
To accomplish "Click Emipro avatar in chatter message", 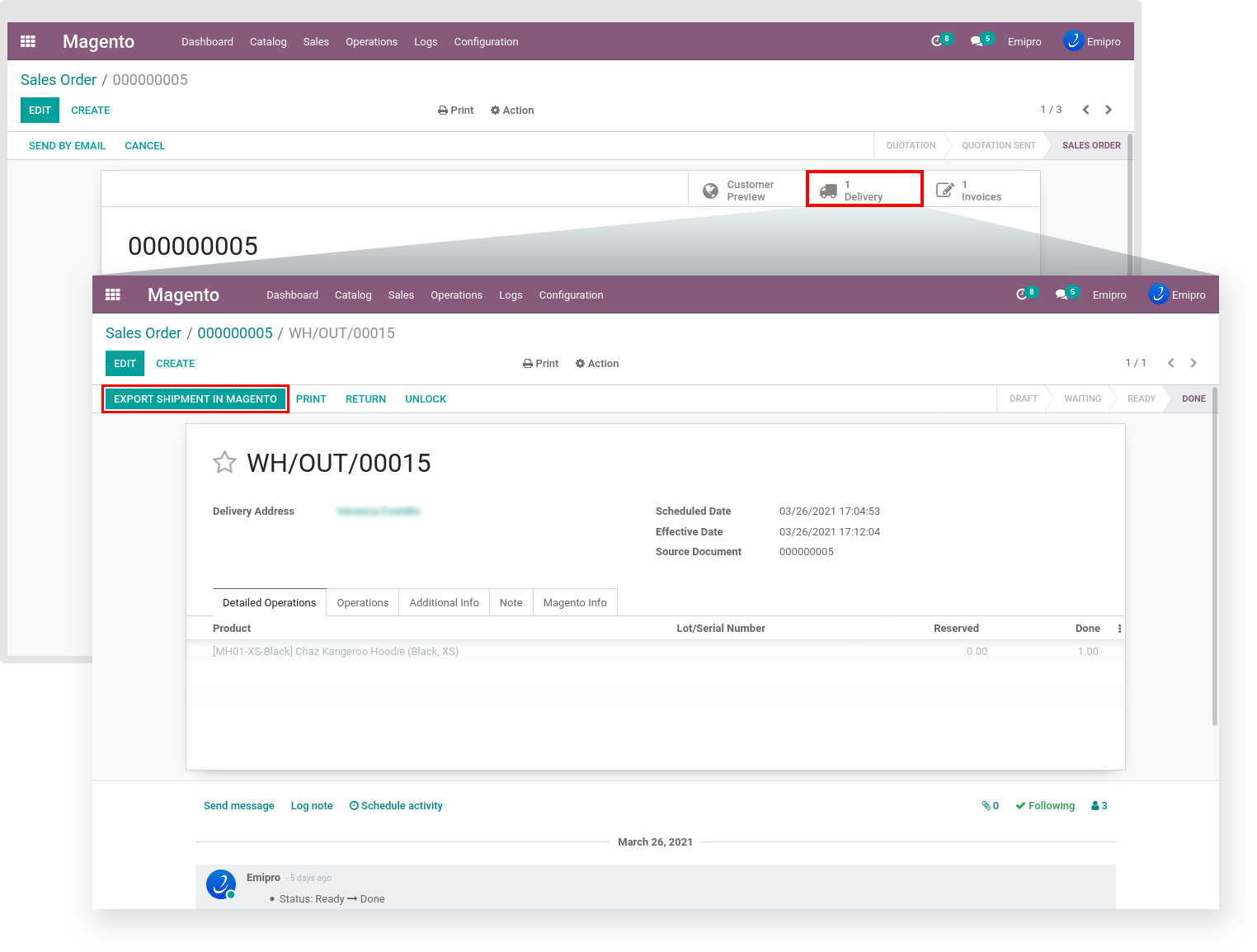I will pyautogui.click(x=221, y=884).
